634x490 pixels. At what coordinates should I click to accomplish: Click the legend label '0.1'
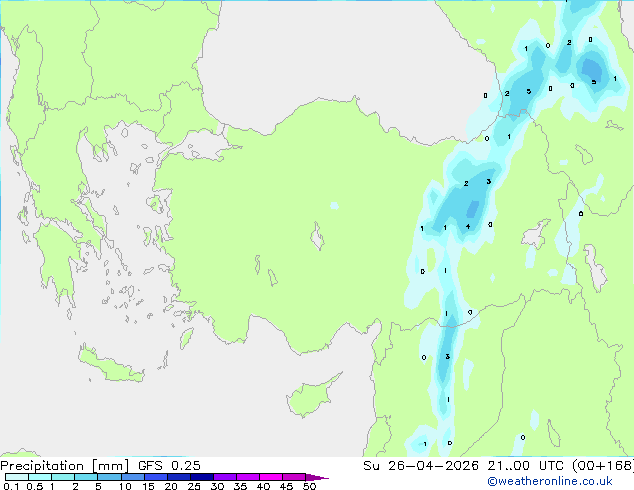(x=11, y=486)
